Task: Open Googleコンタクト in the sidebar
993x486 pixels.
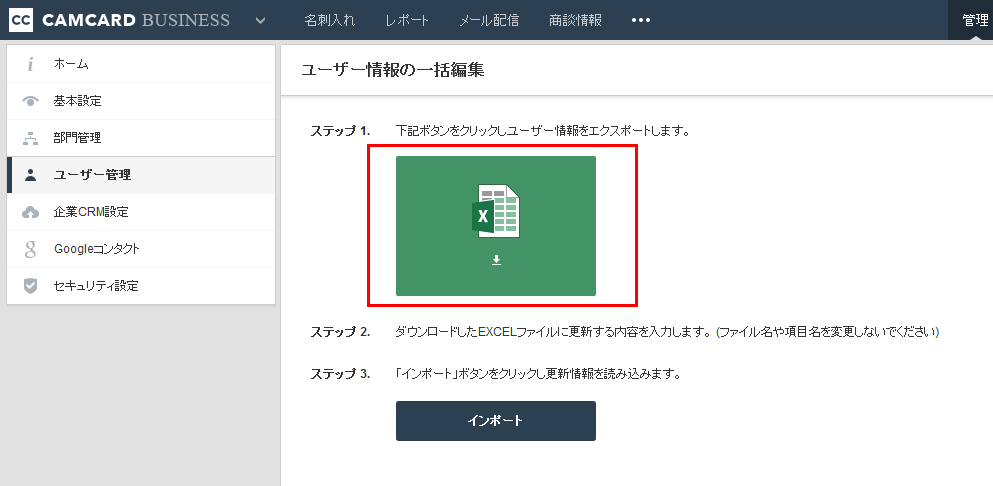Action: (141, 249)
